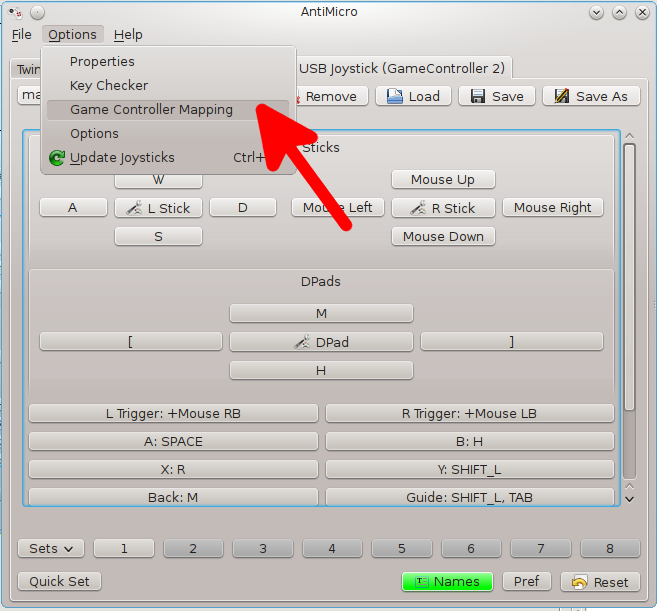Screen dimensions: 657x611
Task: Click the Save floppy disk icon
Action: click(478, 96)
